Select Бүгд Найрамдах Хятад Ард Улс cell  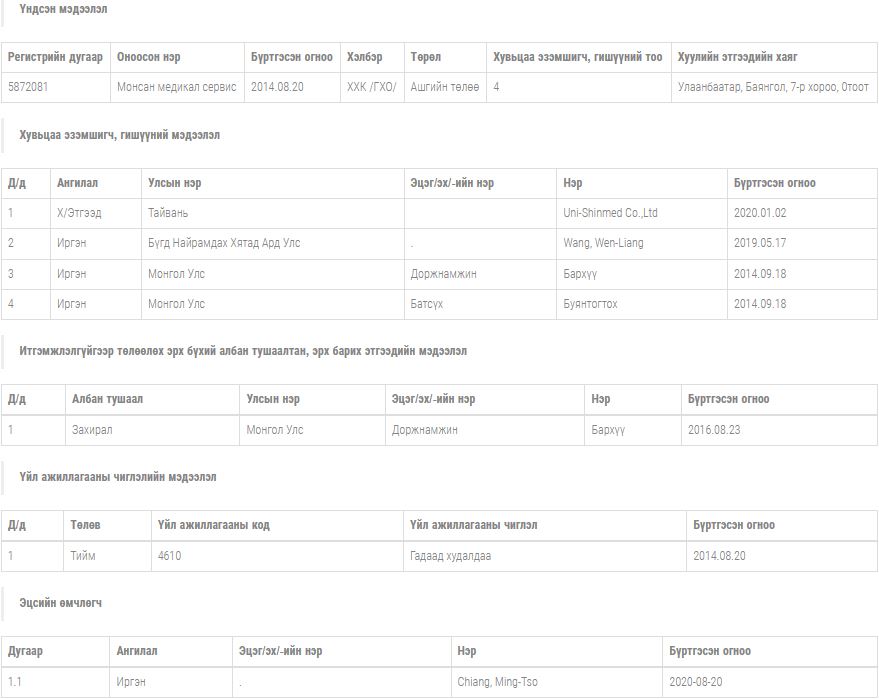(x=224, y=243)
